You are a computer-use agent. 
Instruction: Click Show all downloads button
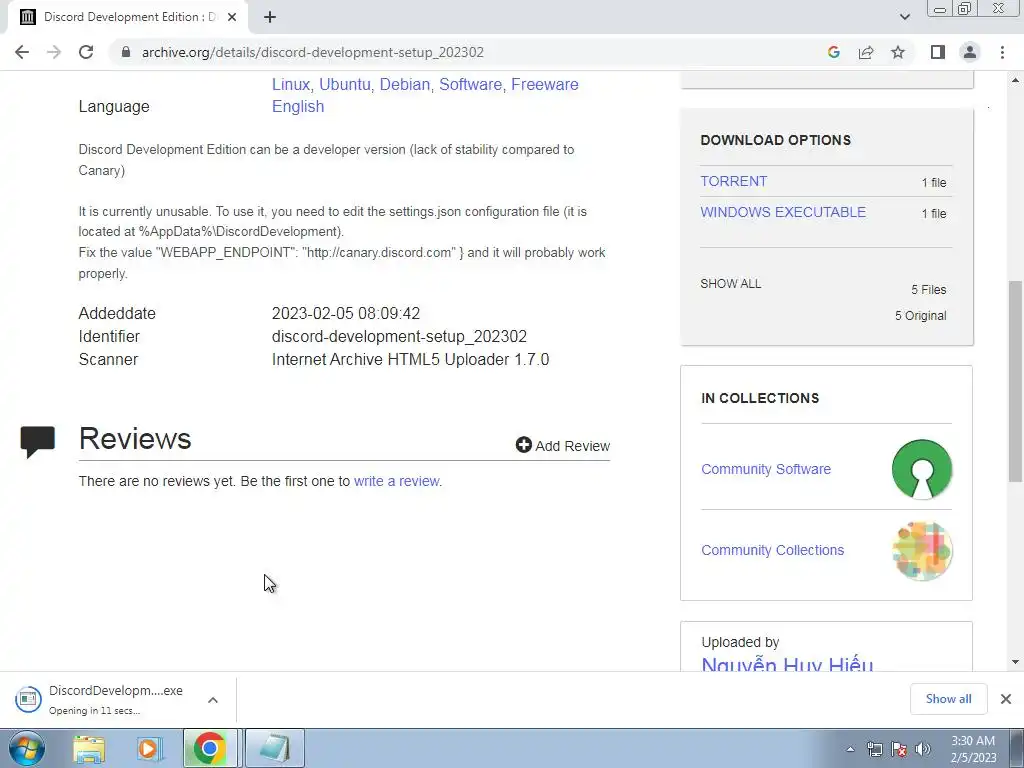tap(948, 699)
